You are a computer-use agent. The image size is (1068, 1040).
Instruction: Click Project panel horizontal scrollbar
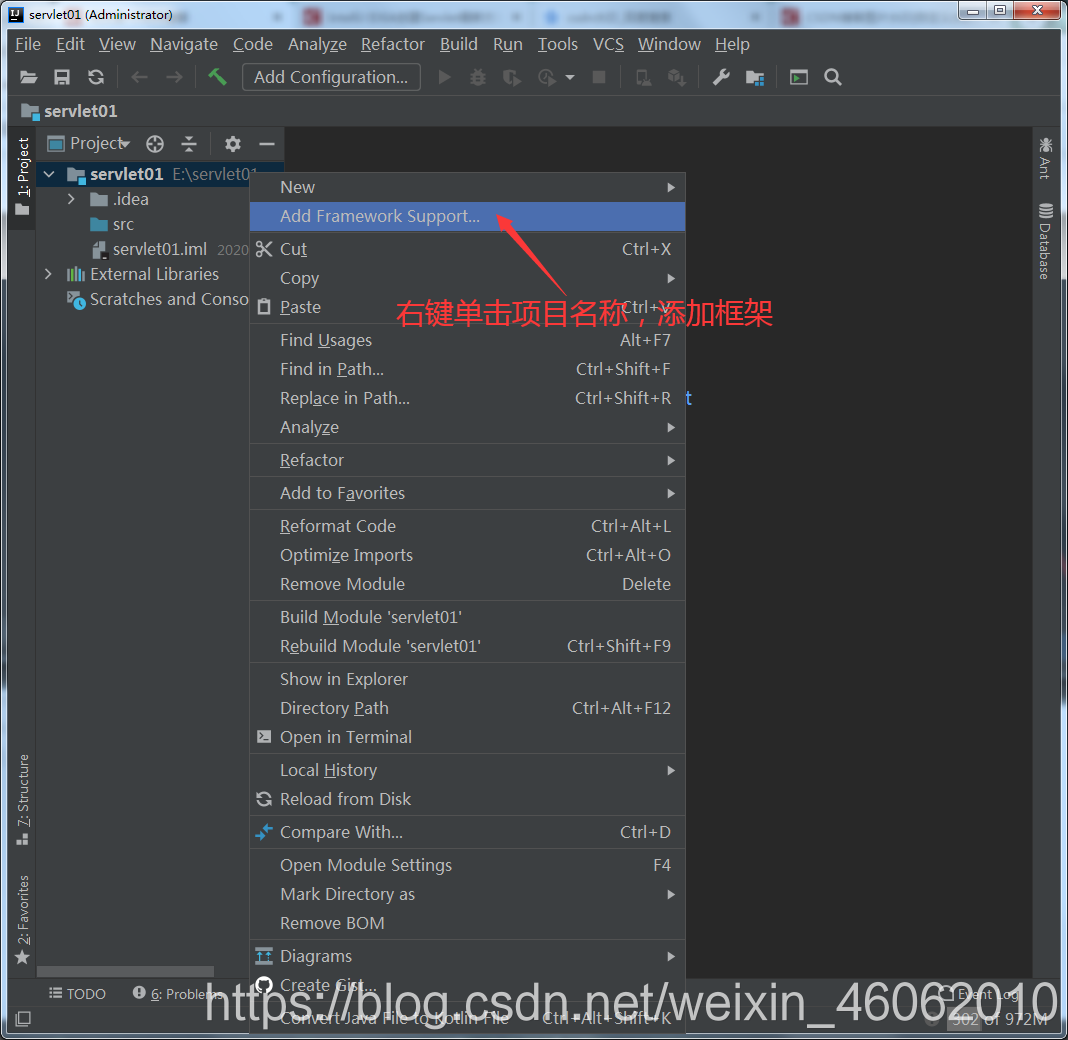pos(125,971)
